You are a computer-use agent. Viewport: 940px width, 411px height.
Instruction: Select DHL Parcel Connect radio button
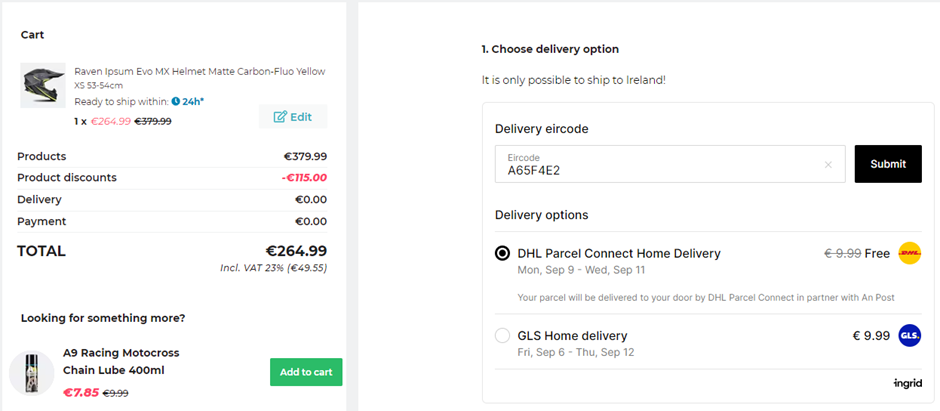pos(503,254)
